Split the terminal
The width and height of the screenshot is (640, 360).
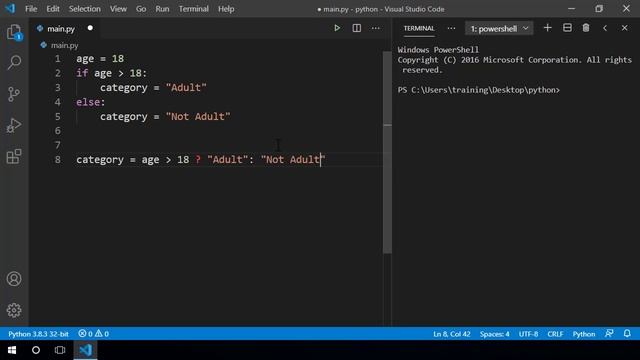tap(567, 28)
